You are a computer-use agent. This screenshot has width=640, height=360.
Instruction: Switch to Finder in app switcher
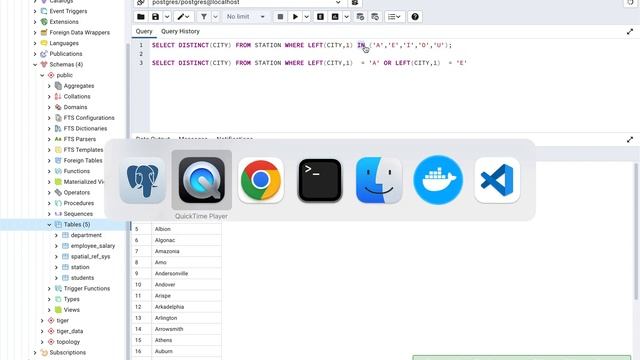point(379,180)
